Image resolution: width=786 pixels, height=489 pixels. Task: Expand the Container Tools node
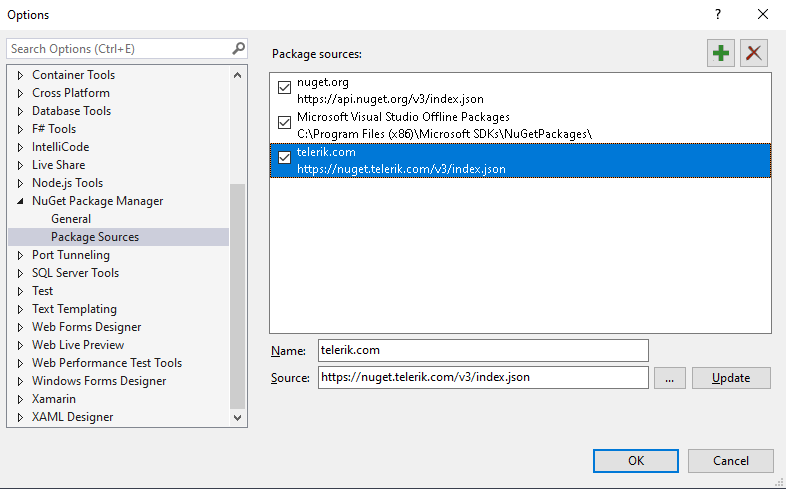[x=19, y=75]
